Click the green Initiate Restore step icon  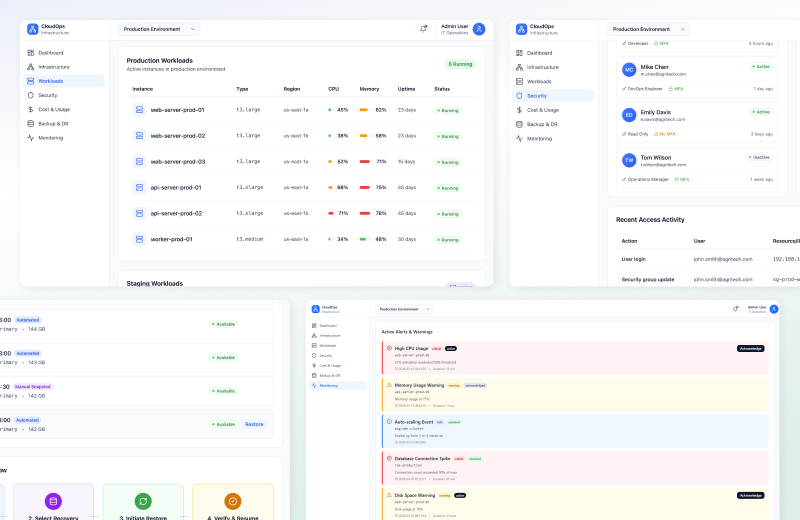(143, 501)
